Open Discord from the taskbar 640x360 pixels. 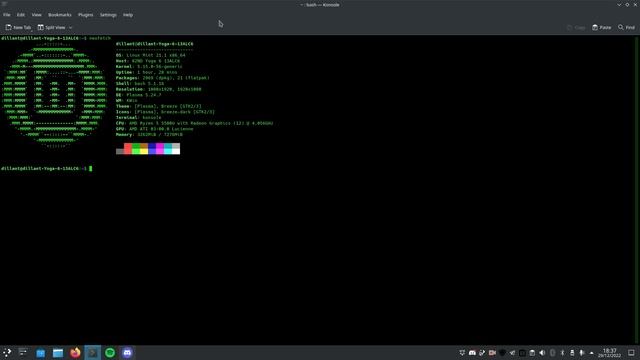pyautogui.click(x=127, y=353)
